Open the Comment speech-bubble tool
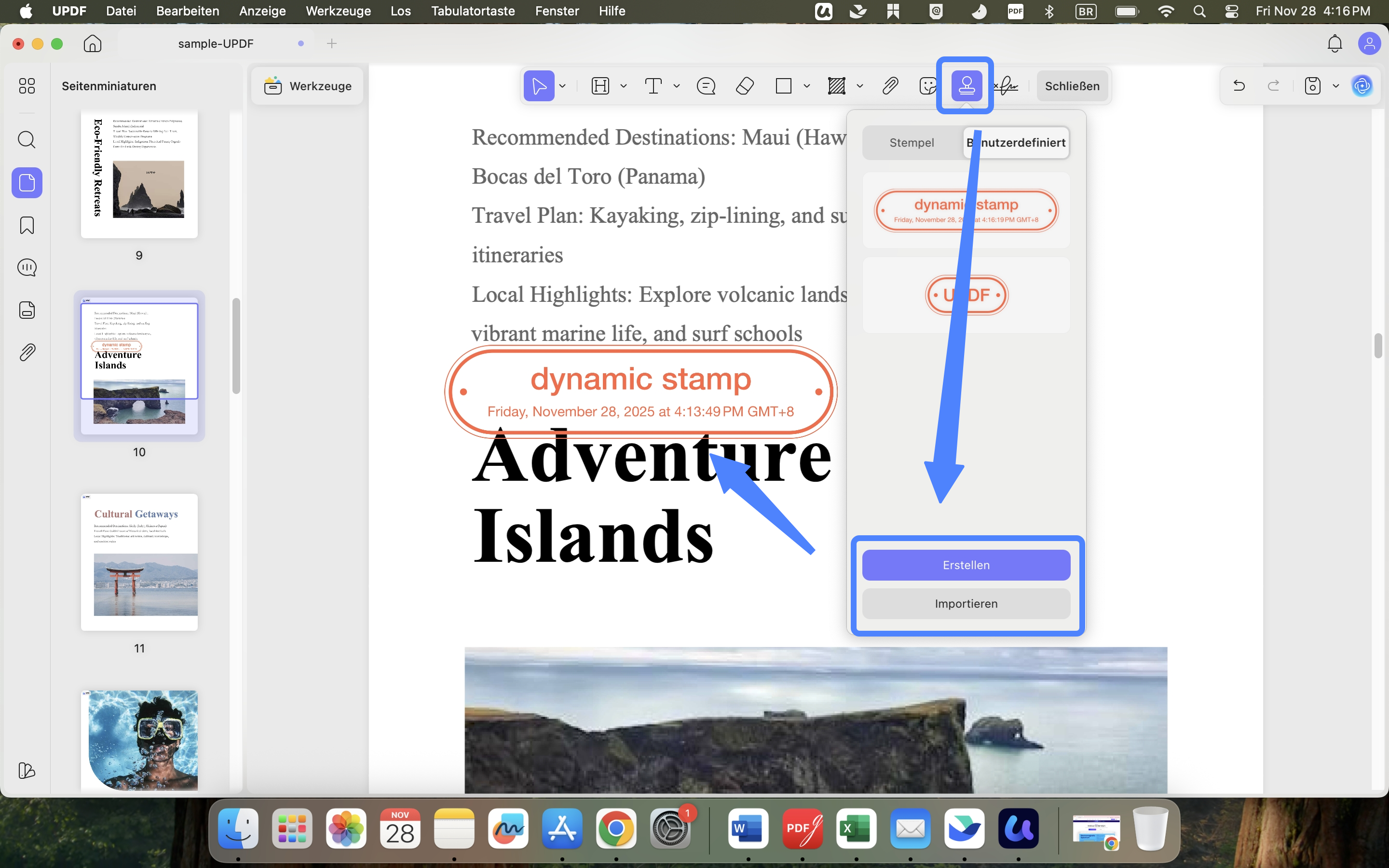The height and width of the screenshot is (868, 1389). click(x=706, y=85)
